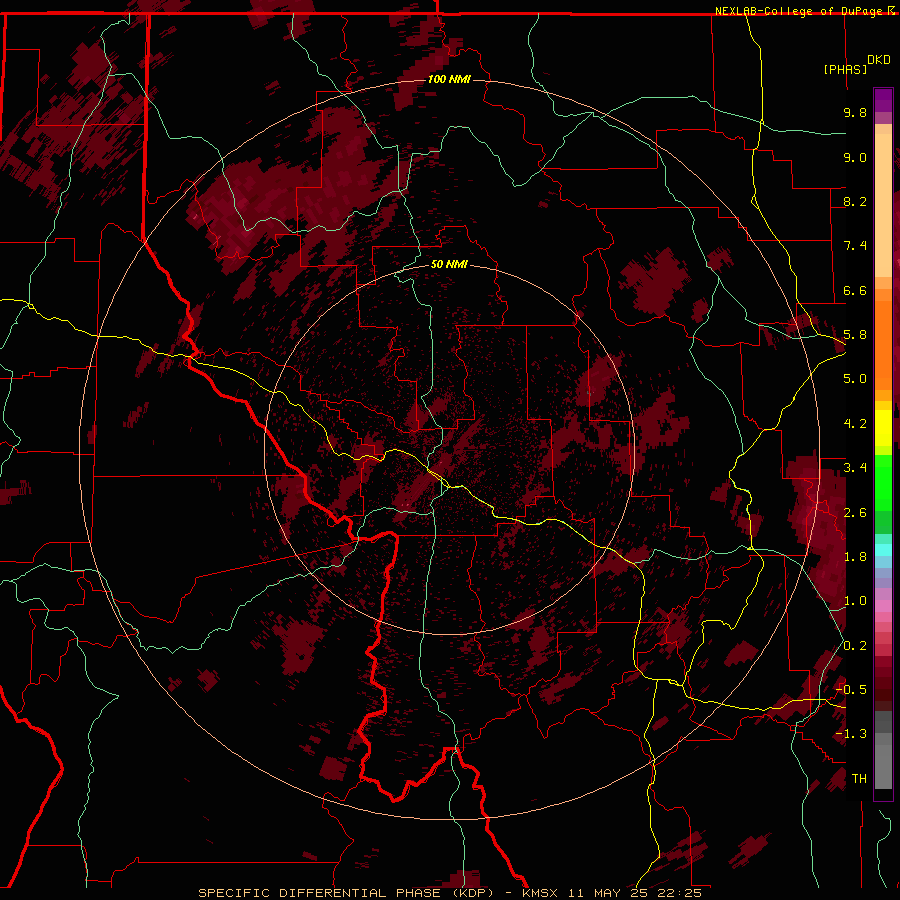Click the 9.8 value on the color scale
The height and width of the screenshot is (900, 900).
pos(855,112)
